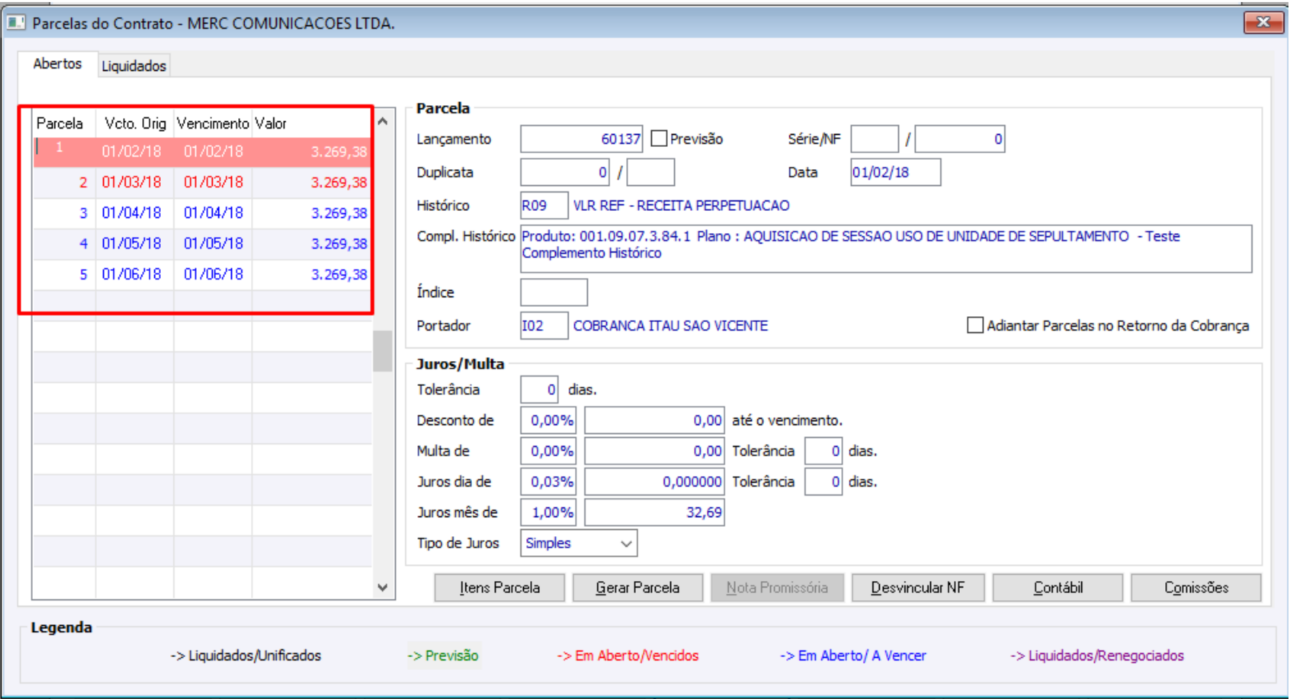Click the Portador code field I02

[x=544, y=325]
